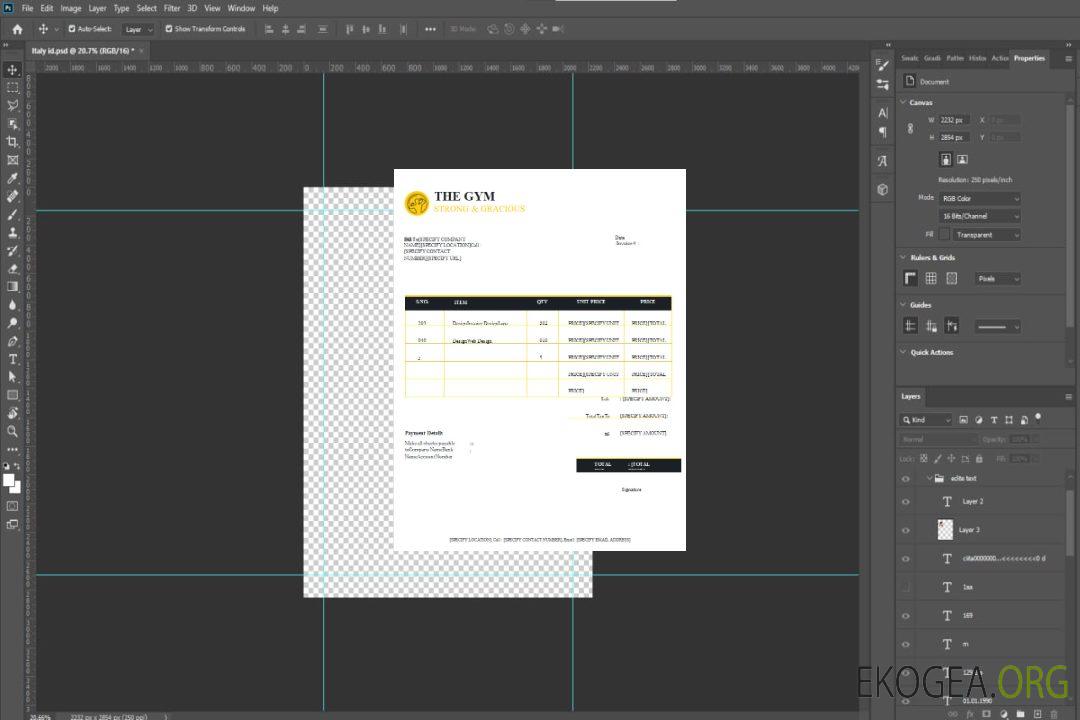1080x720 pixels.
Task: Select the Eyedropper tool
Action: [x=13, y=178]
